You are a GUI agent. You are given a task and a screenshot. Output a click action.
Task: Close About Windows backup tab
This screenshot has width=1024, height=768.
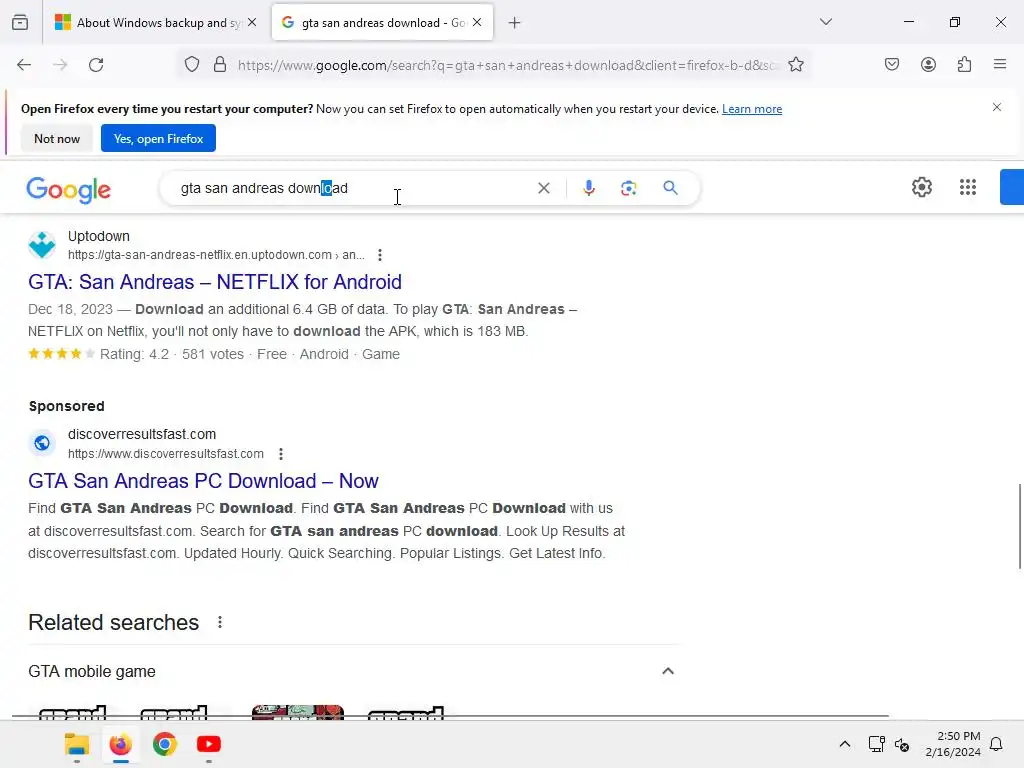(x=252, y=23)
